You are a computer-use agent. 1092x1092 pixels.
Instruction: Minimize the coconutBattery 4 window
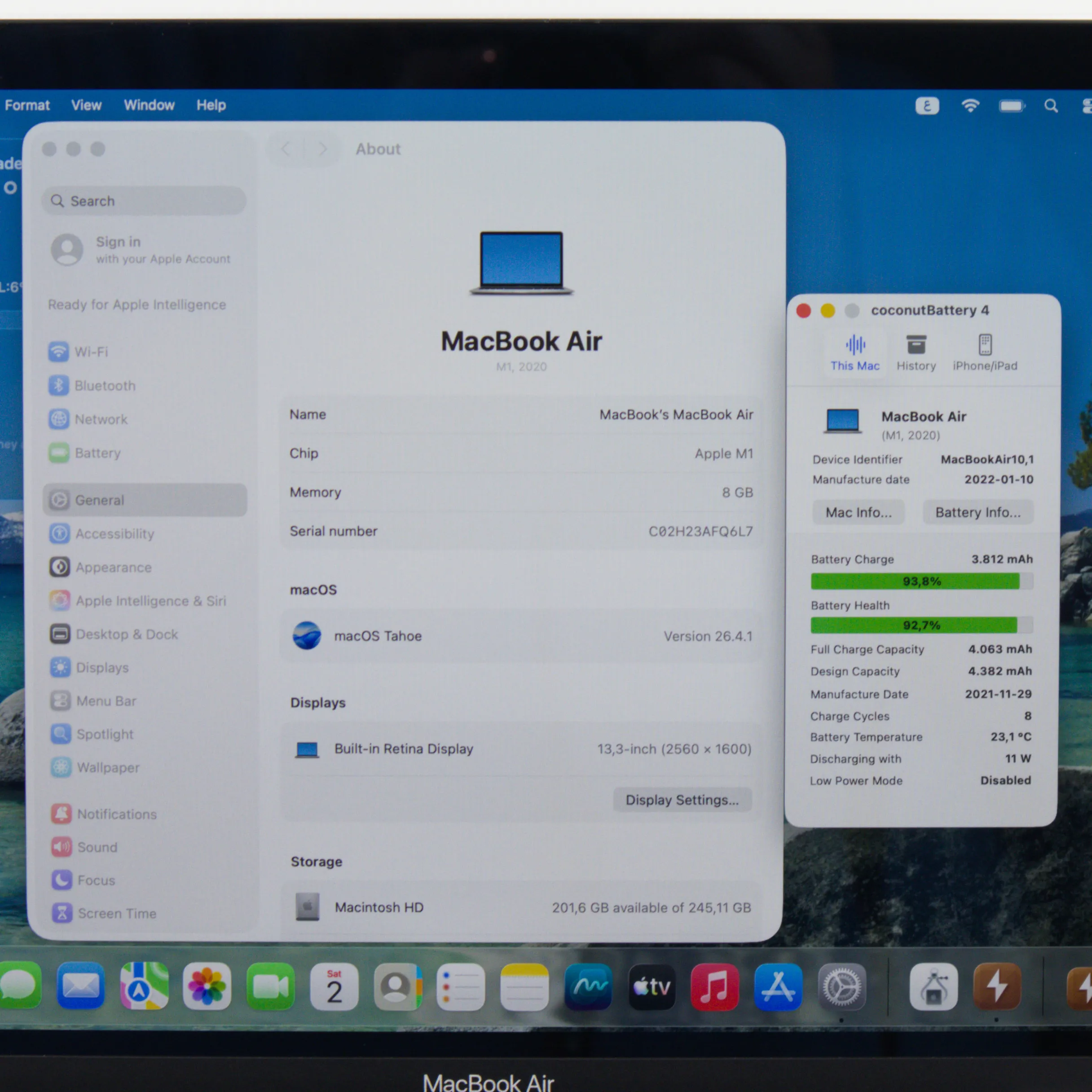pyautogui.click(x=828, y=310)
